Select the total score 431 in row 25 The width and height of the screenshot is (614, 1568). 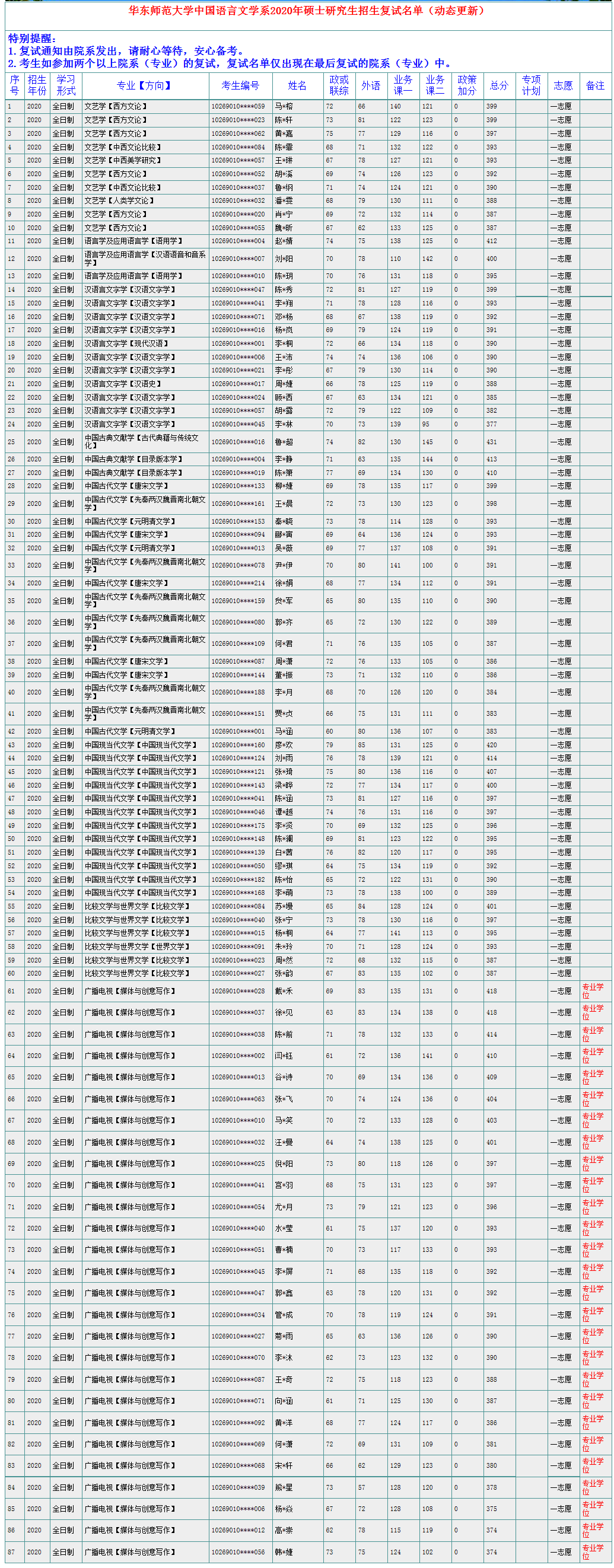pyautogui.click(x=492, y=442)
